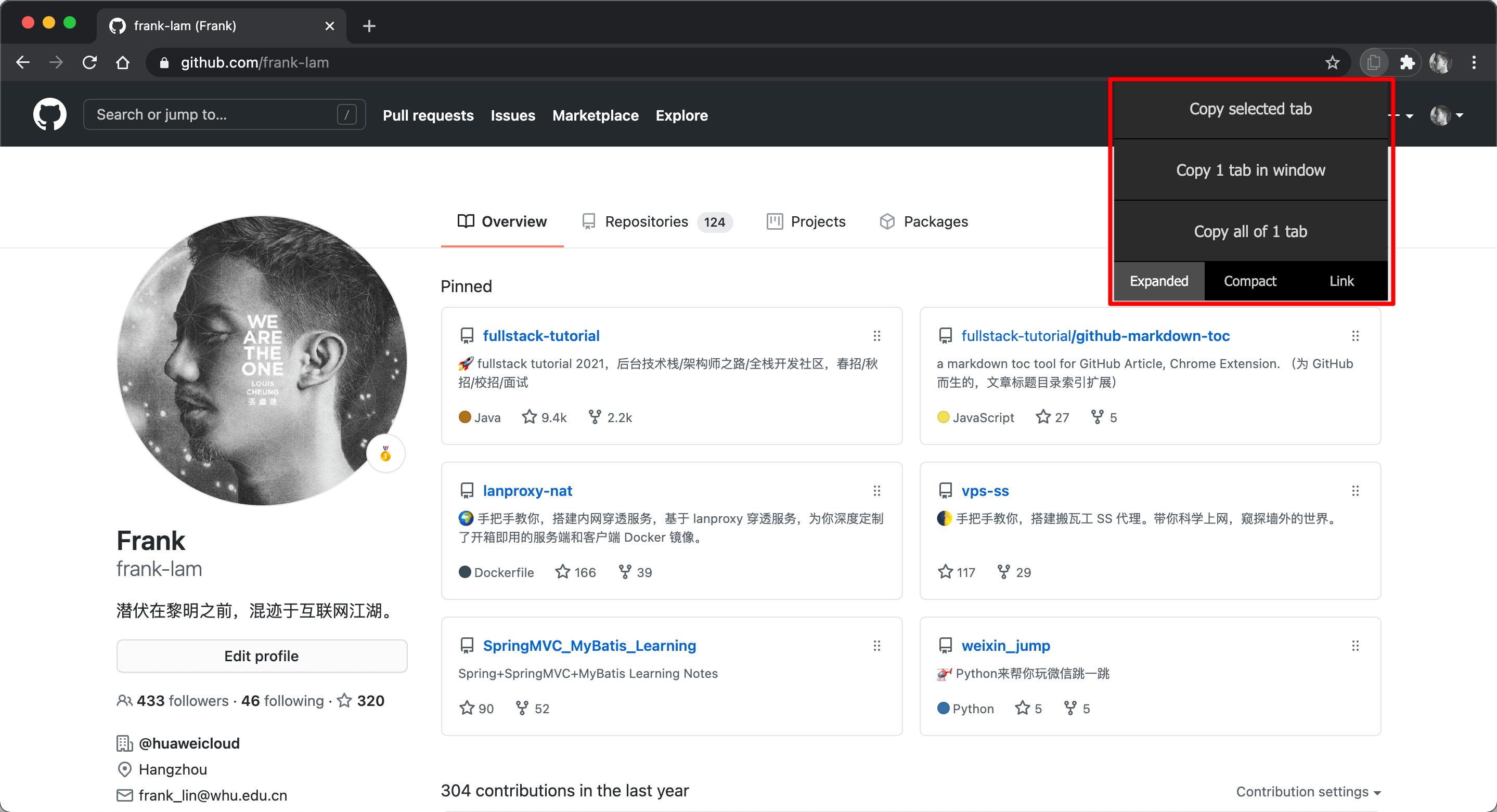Go to the browser home page
1497x812 pixels.
pos(123,62)
